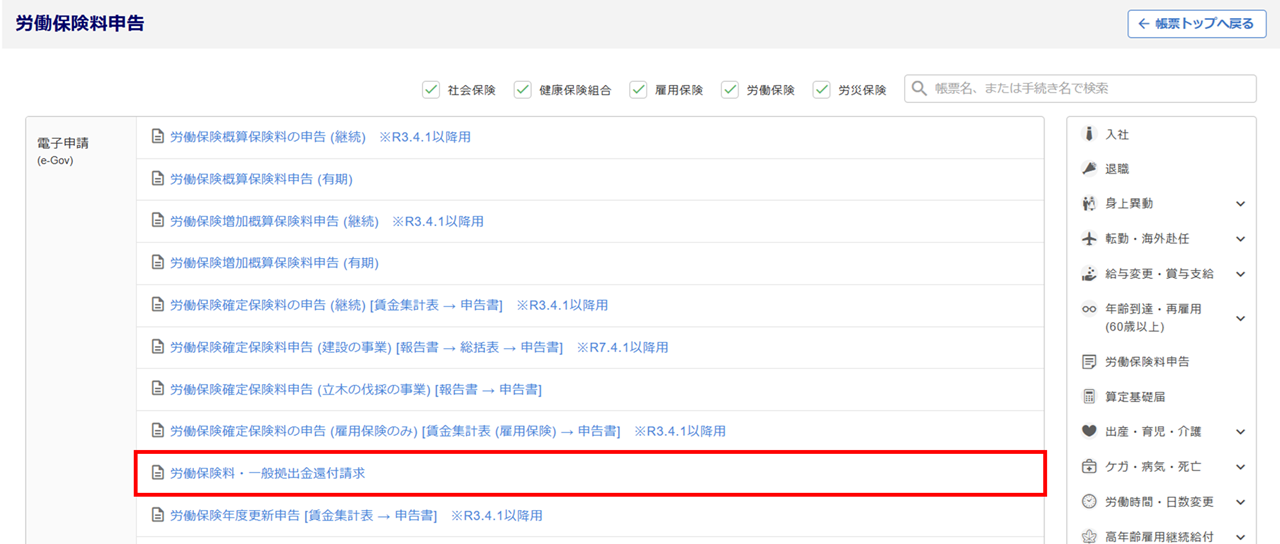Expand the 転勤・海外赴任 chevron
The width and height of the screenshot is (1280, 544).
[x=1240, y=239]
